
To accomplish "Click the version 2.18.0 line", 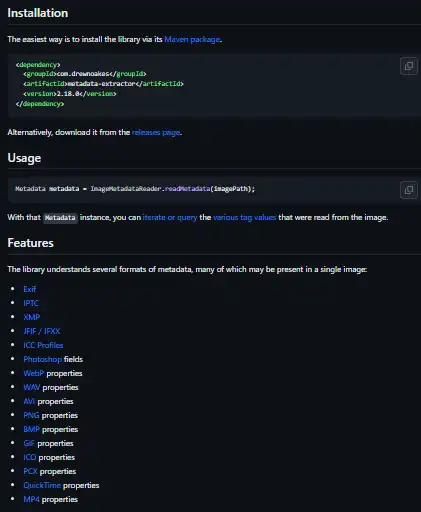I will (70, 94).
